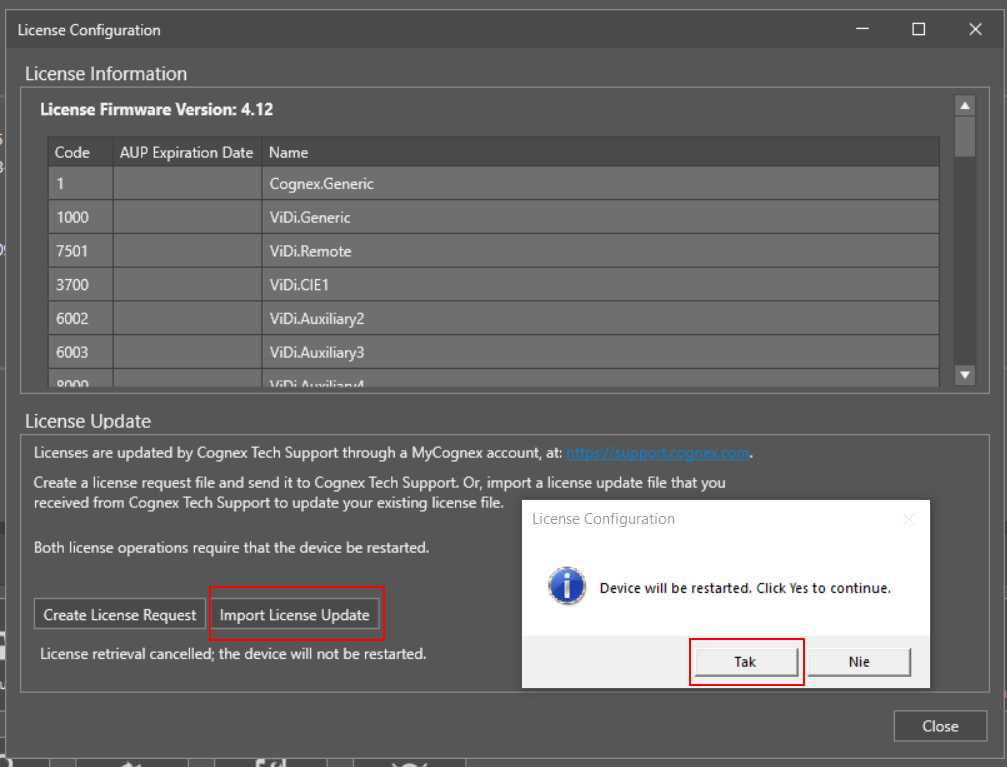
Task: Click the Create License Request button
Action: click(x=119, y=614)
